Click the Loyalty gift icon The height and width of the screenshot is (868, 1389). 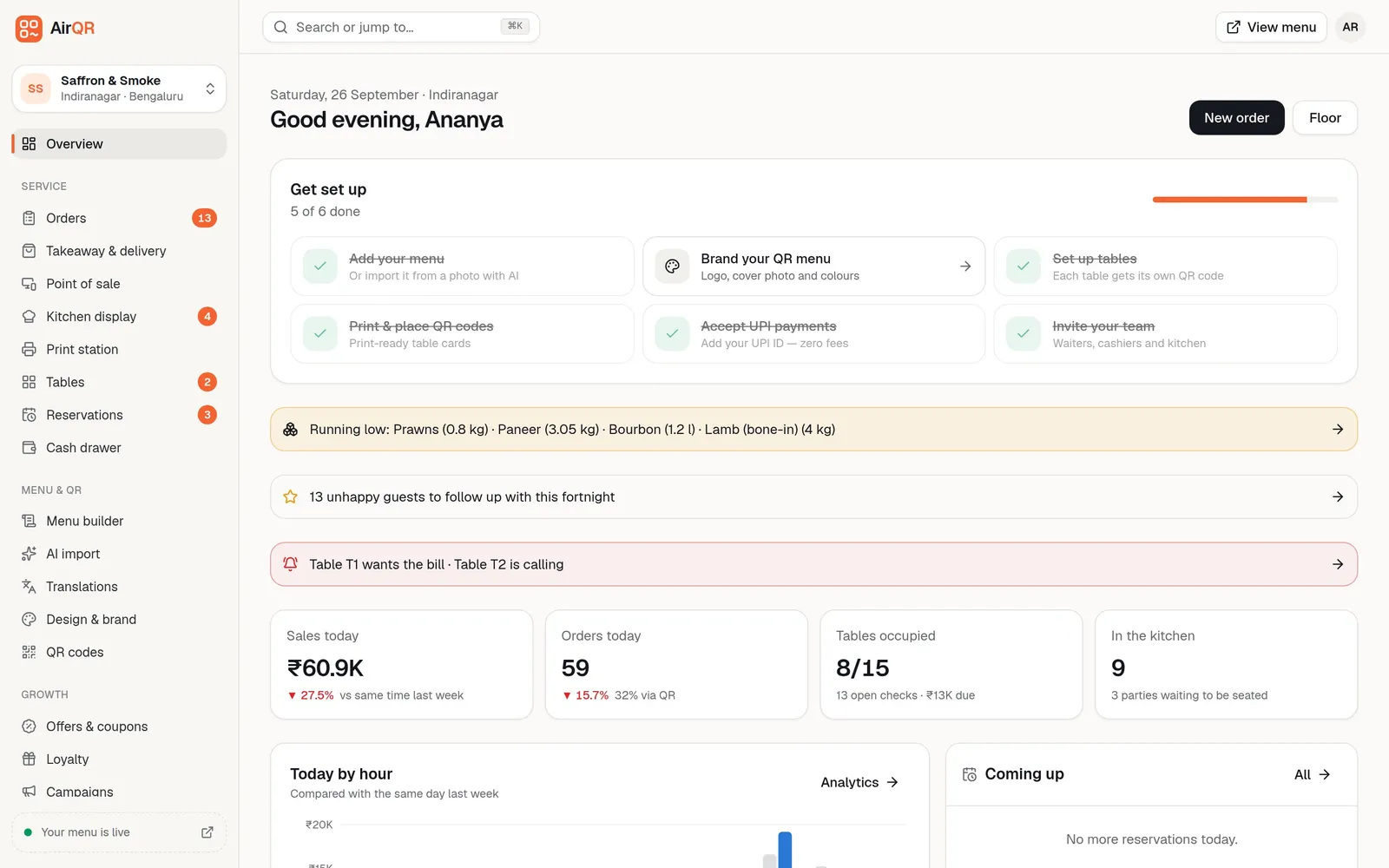click(29, 759)
